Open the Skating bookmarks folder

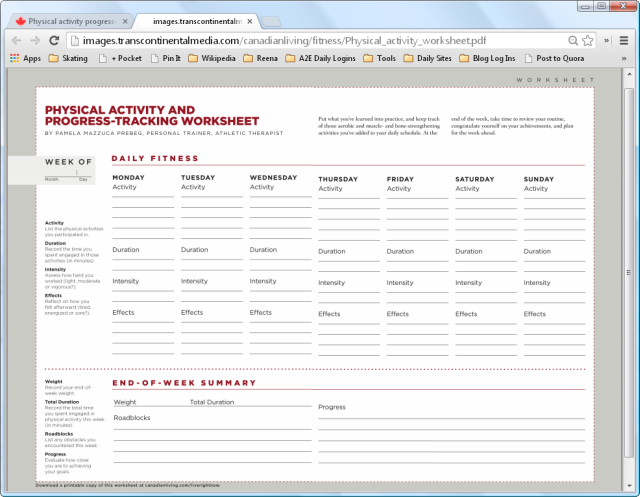click(x=68, y=58)
